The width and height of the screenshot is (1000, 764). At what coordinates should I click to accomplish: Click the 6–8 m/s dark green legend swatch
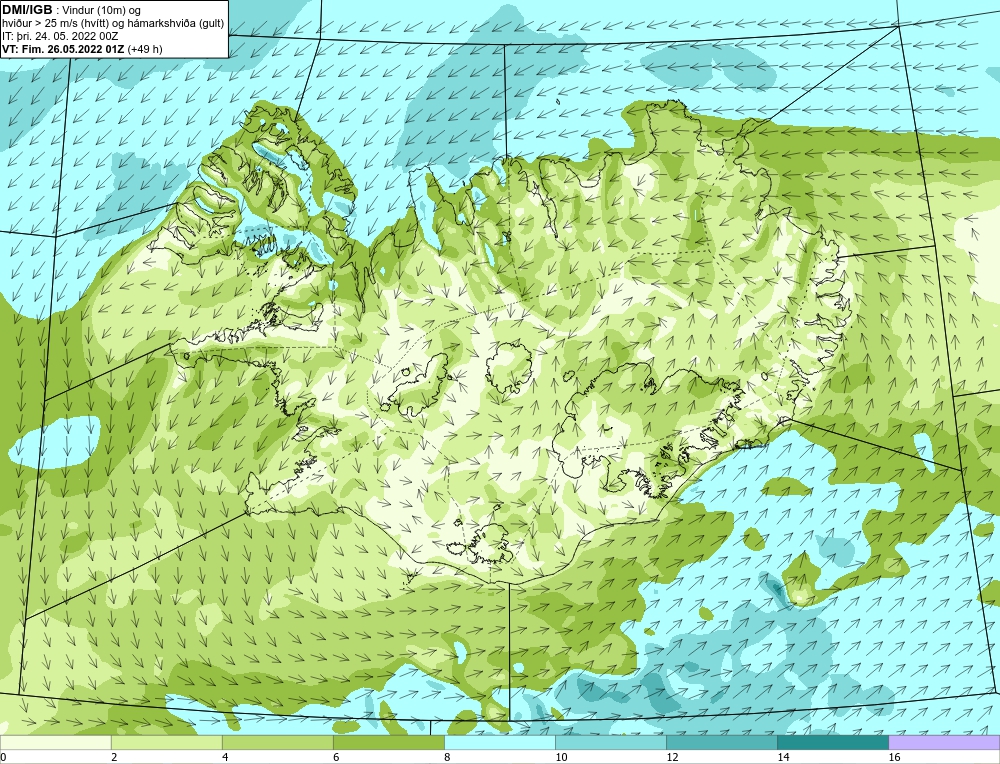click(388, 743)
